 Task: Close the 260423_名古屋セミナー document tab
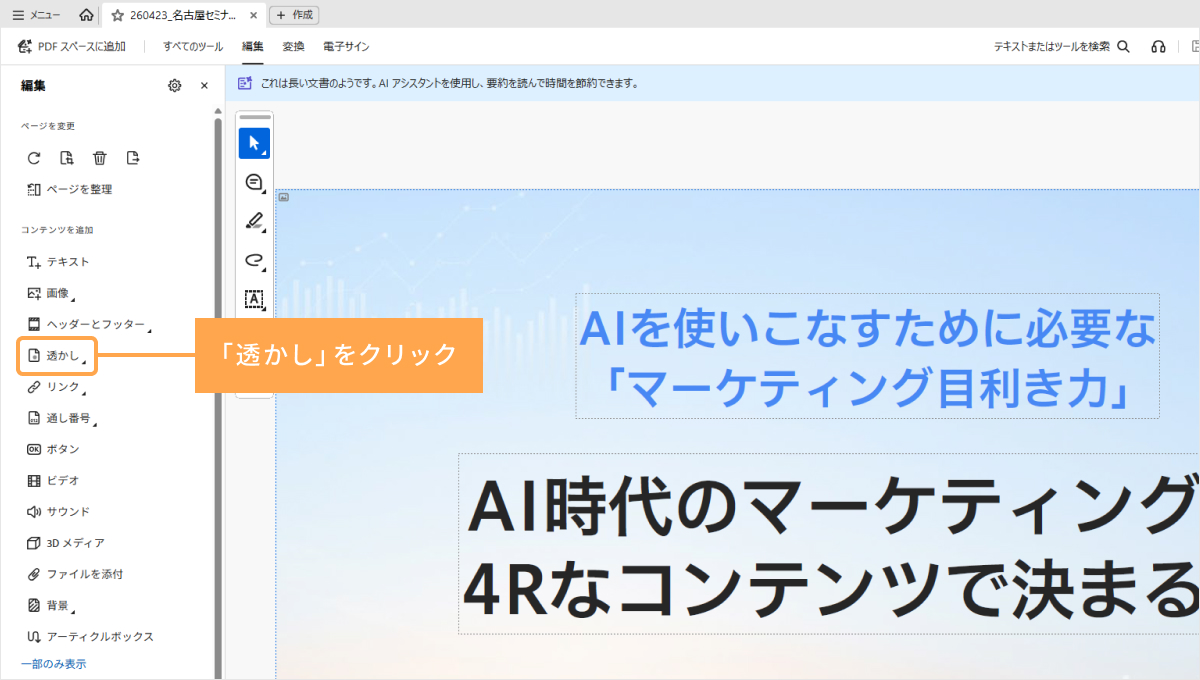click(x=253, y=15)
